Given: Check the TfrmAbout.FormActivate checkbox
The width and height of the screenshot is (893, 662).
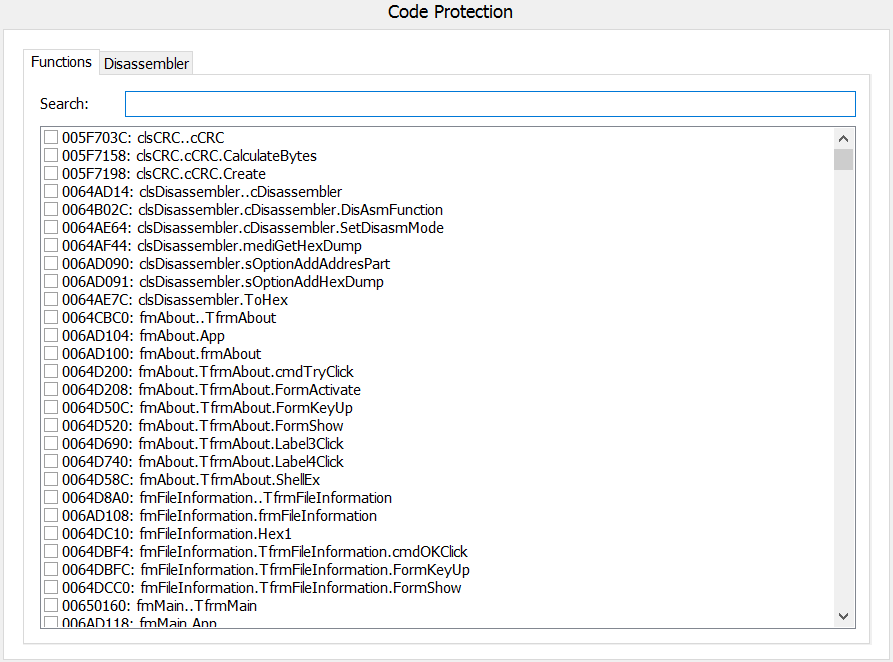Looking at the screenshot, I should tap(51, 390).
